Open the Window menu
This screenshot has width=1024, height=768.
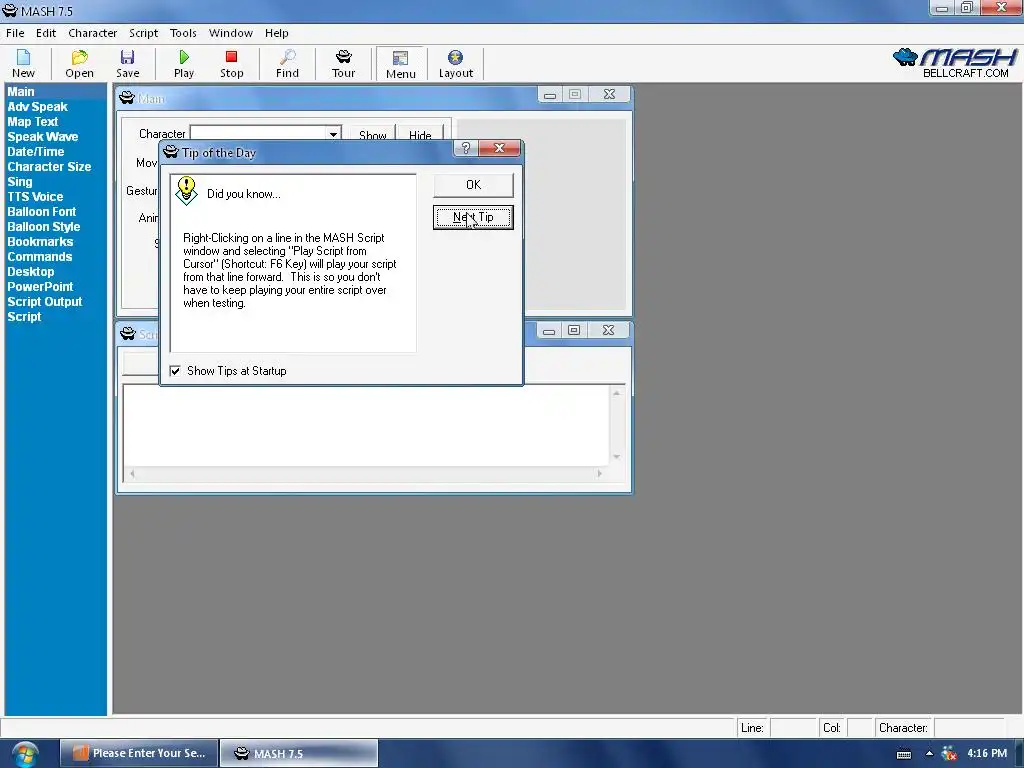[x=231, y=33]
